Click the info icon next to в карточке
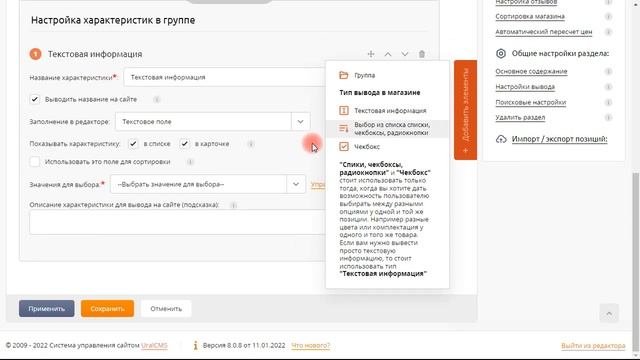 tap(251, 144)
